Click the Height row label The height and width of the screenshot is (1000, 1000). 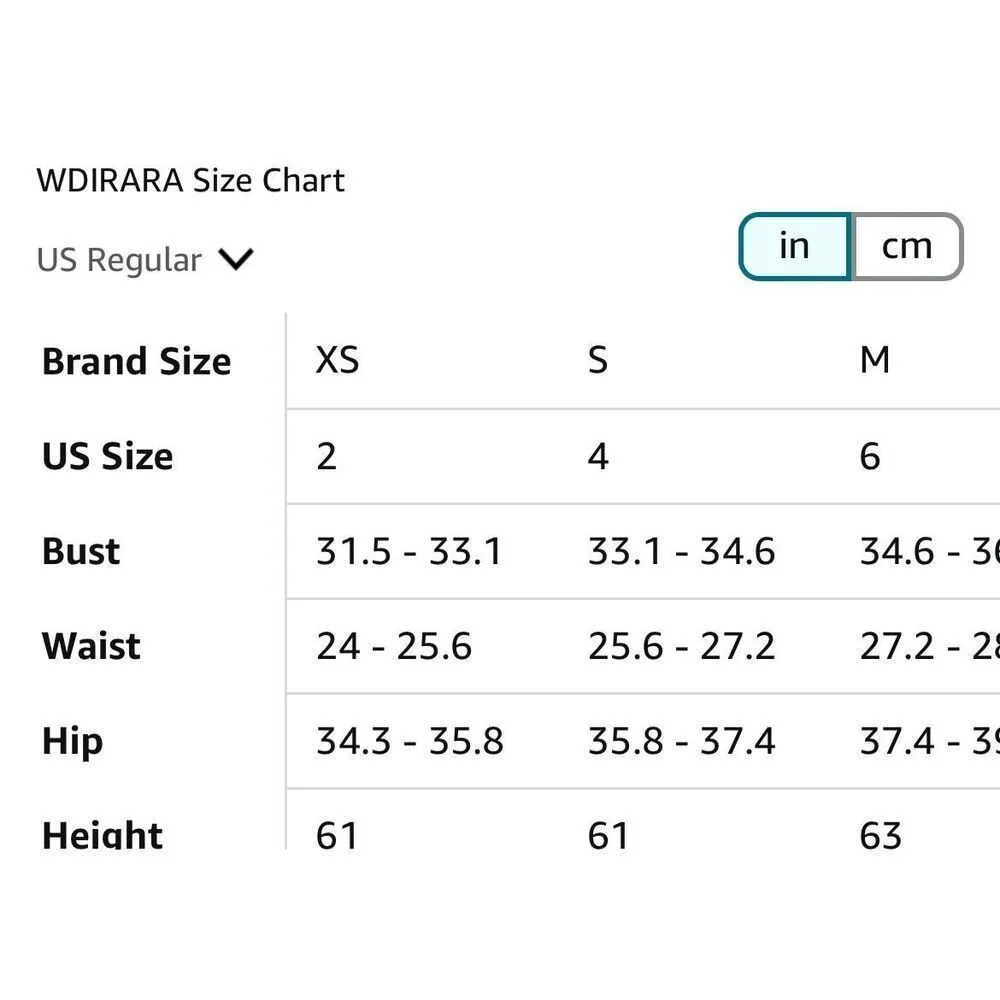[x=102, y=835]
